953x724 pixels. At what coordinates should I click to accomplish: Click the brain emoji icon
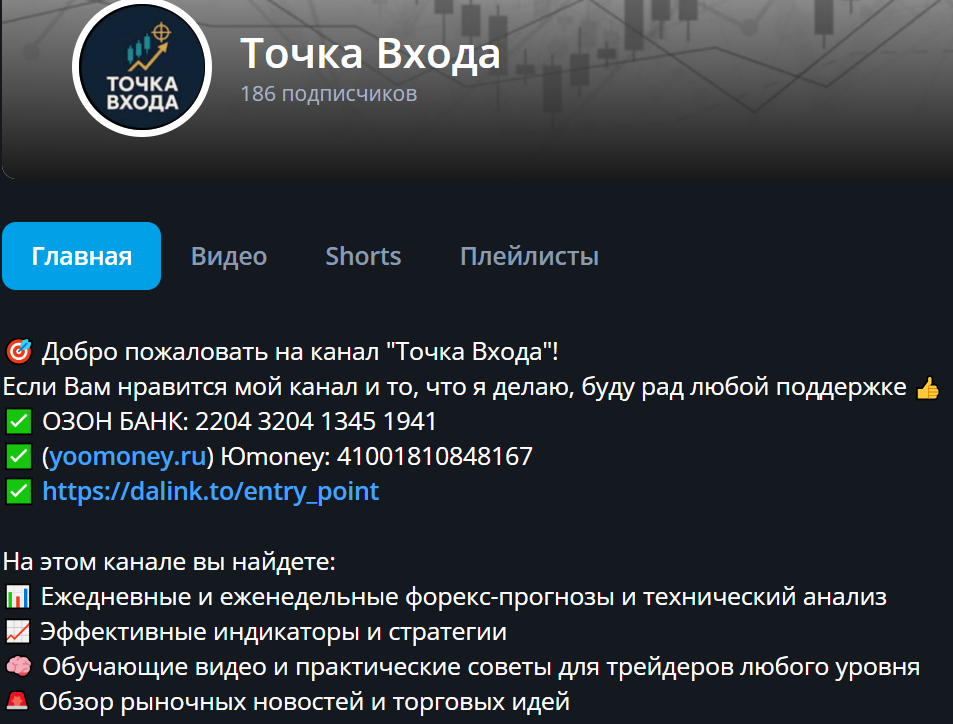click(x=18, y=667)
